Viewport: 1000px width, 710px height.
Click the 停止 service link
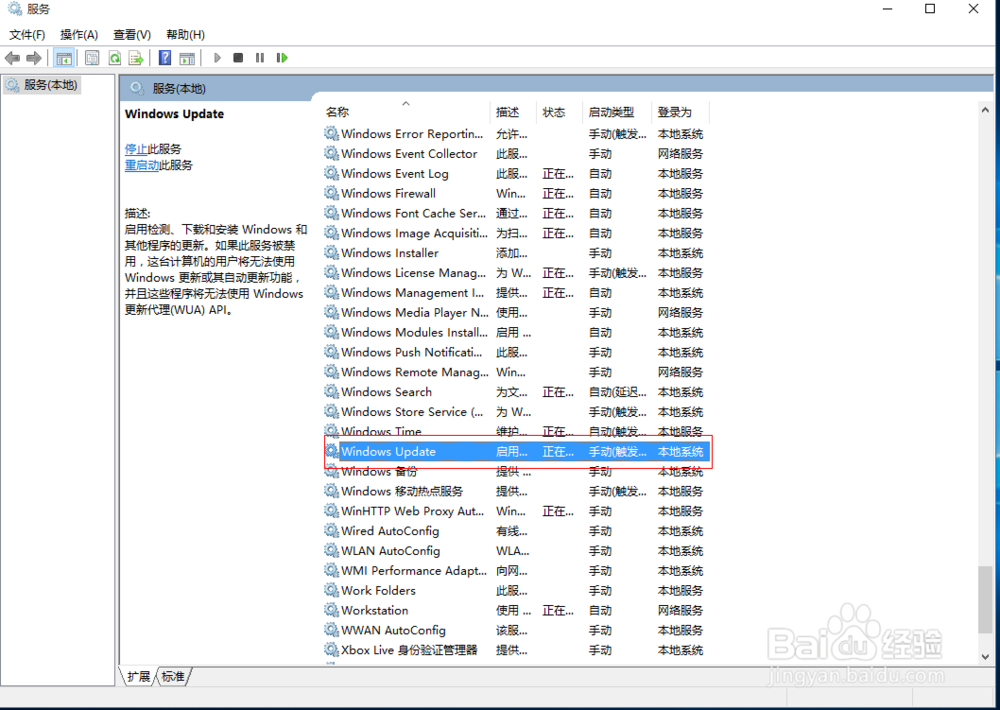pos(136,149)
